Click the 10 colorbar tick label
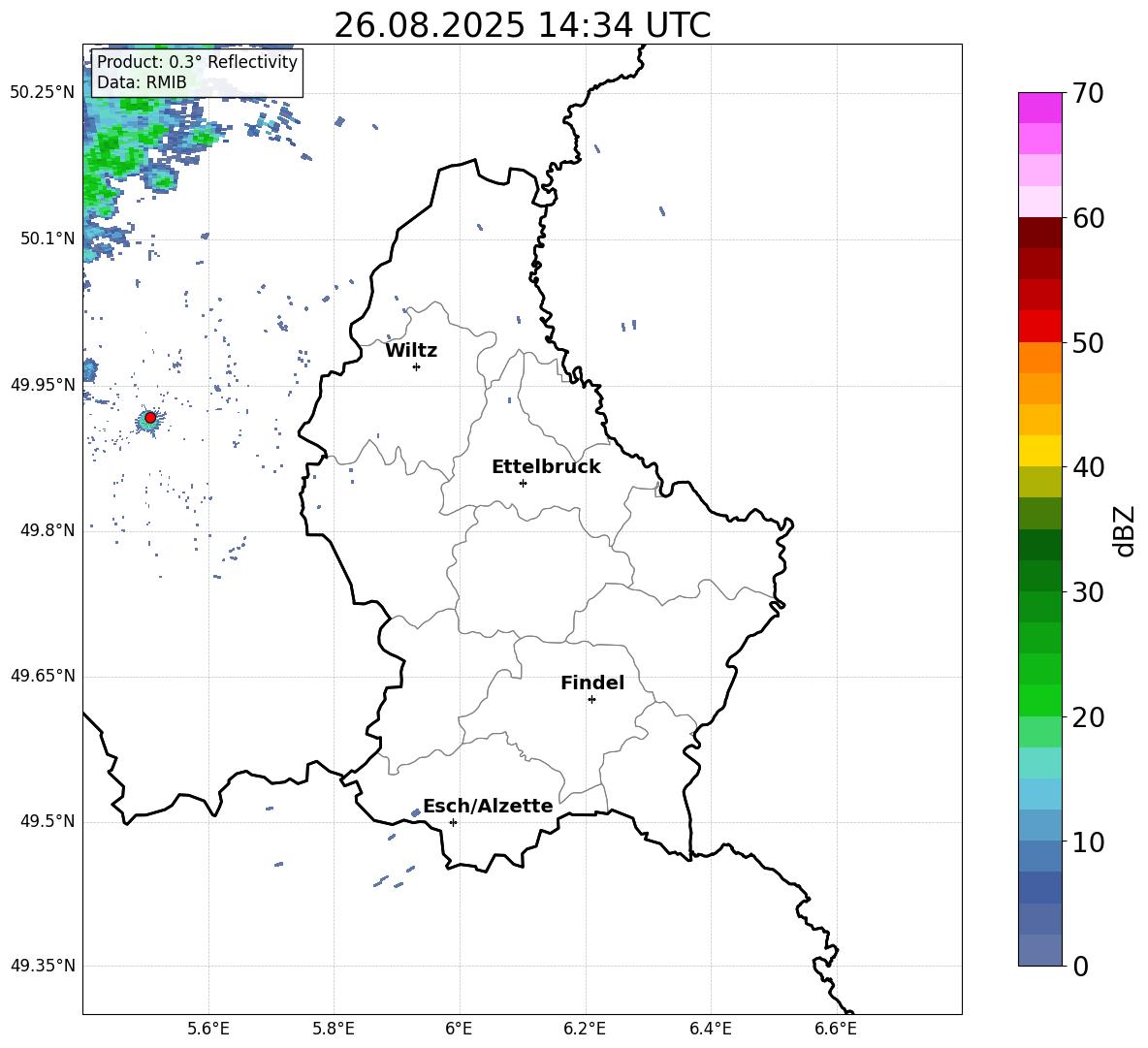Viewport: 1148px width, 1048px height. (1088, 842)
